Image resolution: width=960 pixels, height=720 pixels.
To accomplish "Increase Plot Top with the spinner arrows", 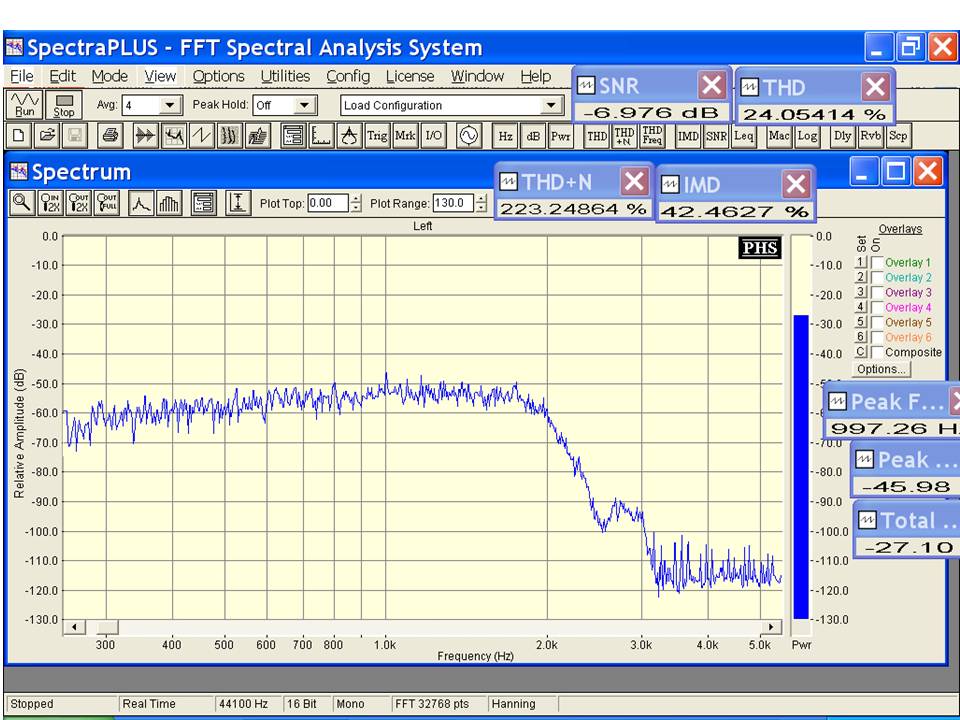I will [356, 199].
